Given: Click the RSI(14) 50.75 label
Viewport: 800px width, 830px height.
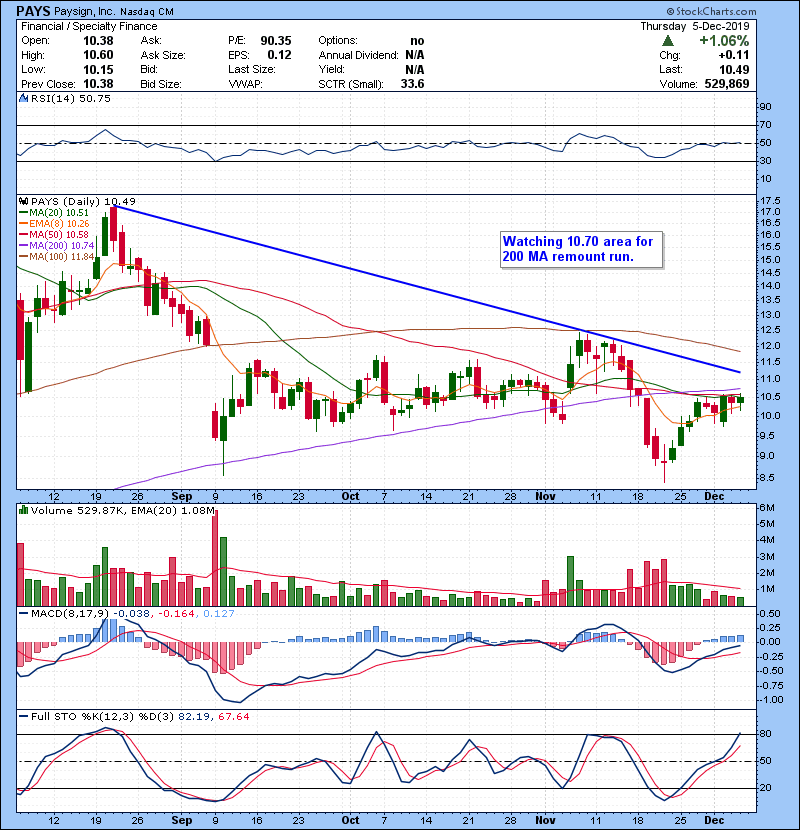Looking at the screenshot, I should (x=71, y=98).
